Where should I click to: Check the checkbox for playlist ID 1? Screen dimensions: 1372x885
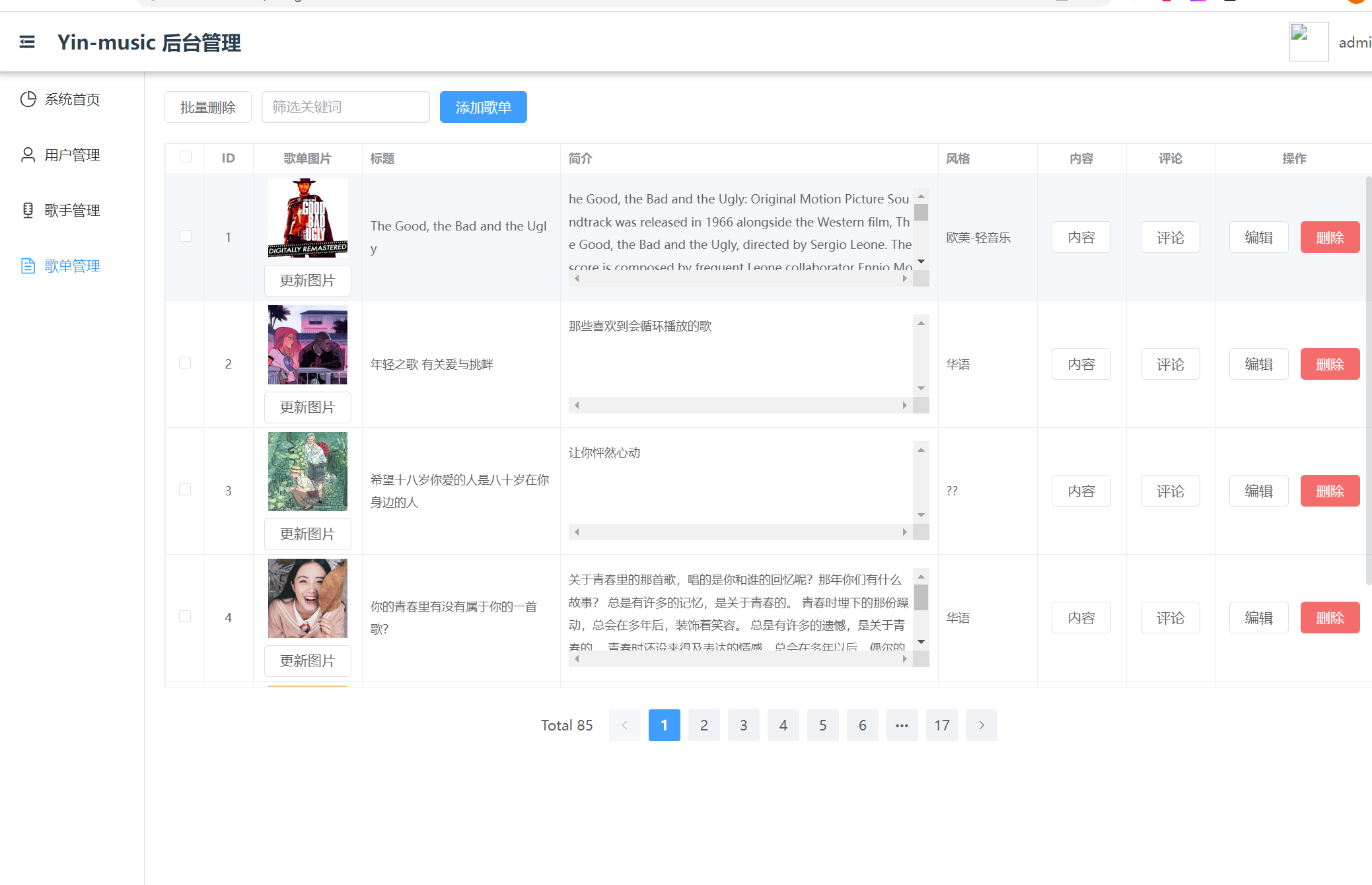point(186,236)
